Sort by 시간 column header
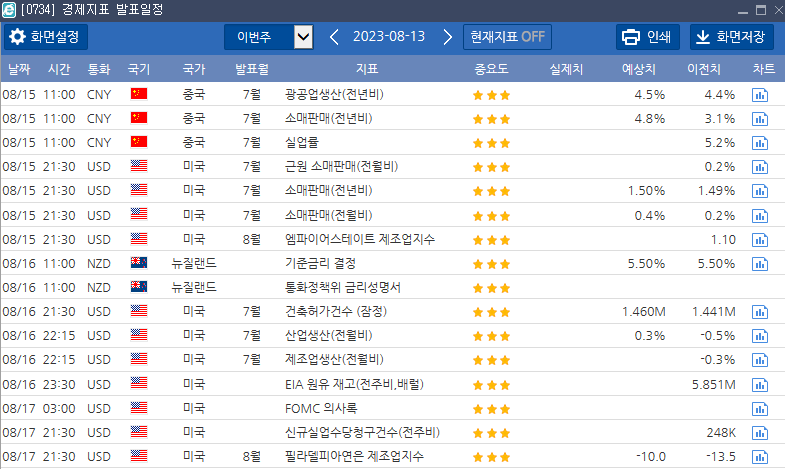This screenshot has width=785, height=469. point(59,69)
